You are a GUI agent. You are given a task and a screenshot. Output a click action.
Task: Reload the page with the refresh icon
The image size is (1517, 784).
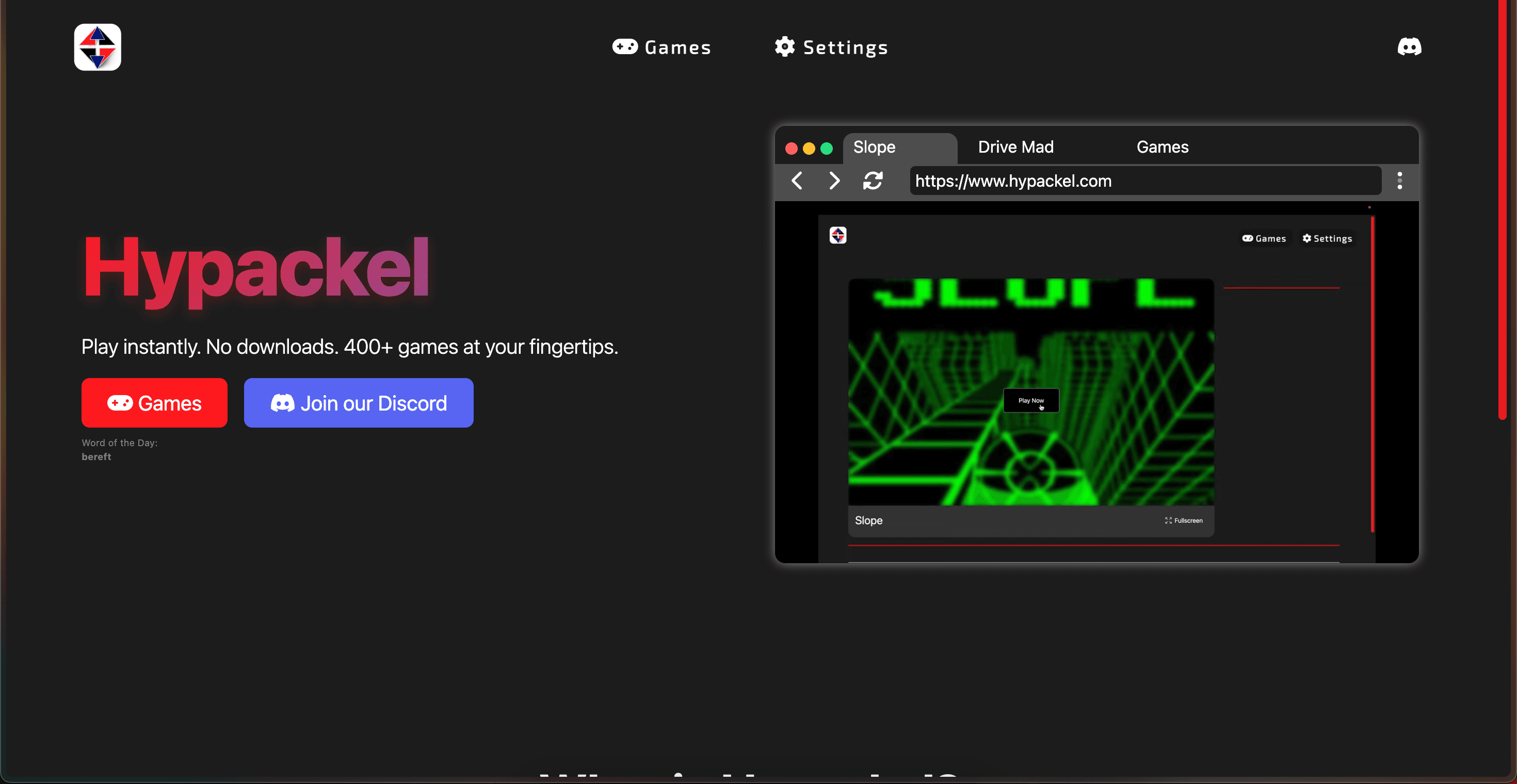(873, 181)
